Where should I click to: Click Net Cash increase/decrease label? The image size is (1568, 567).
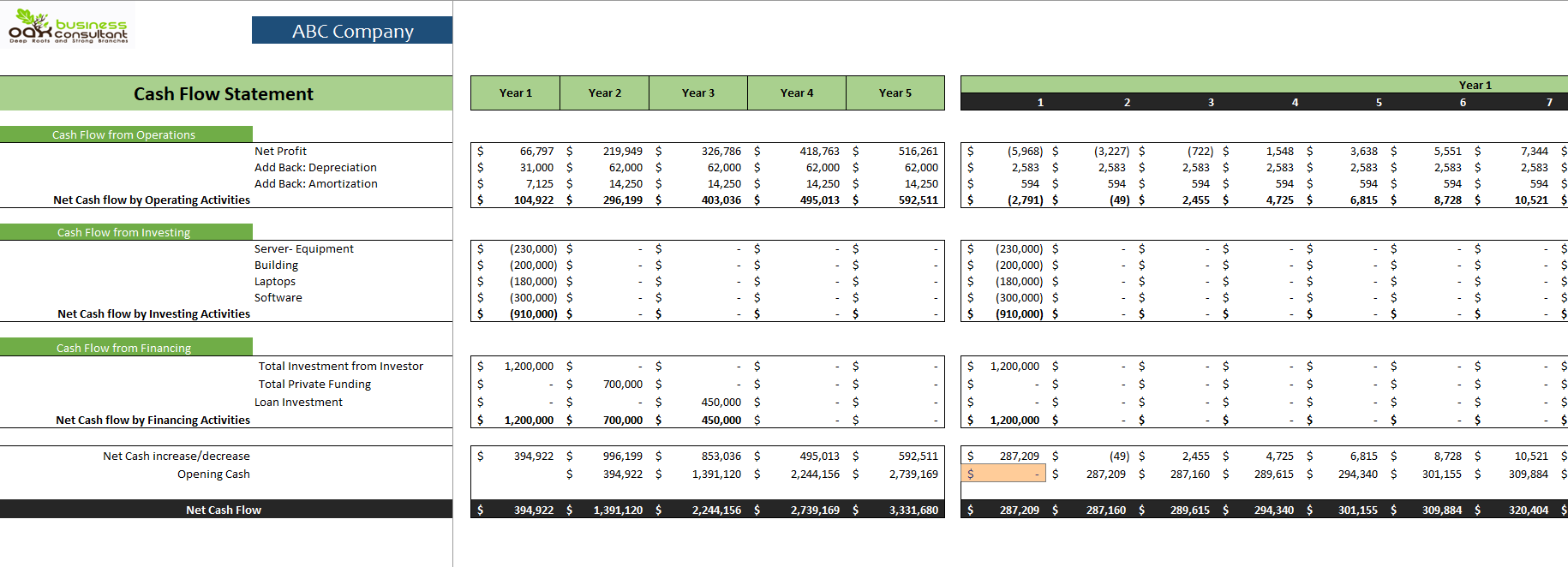point(177,456)
